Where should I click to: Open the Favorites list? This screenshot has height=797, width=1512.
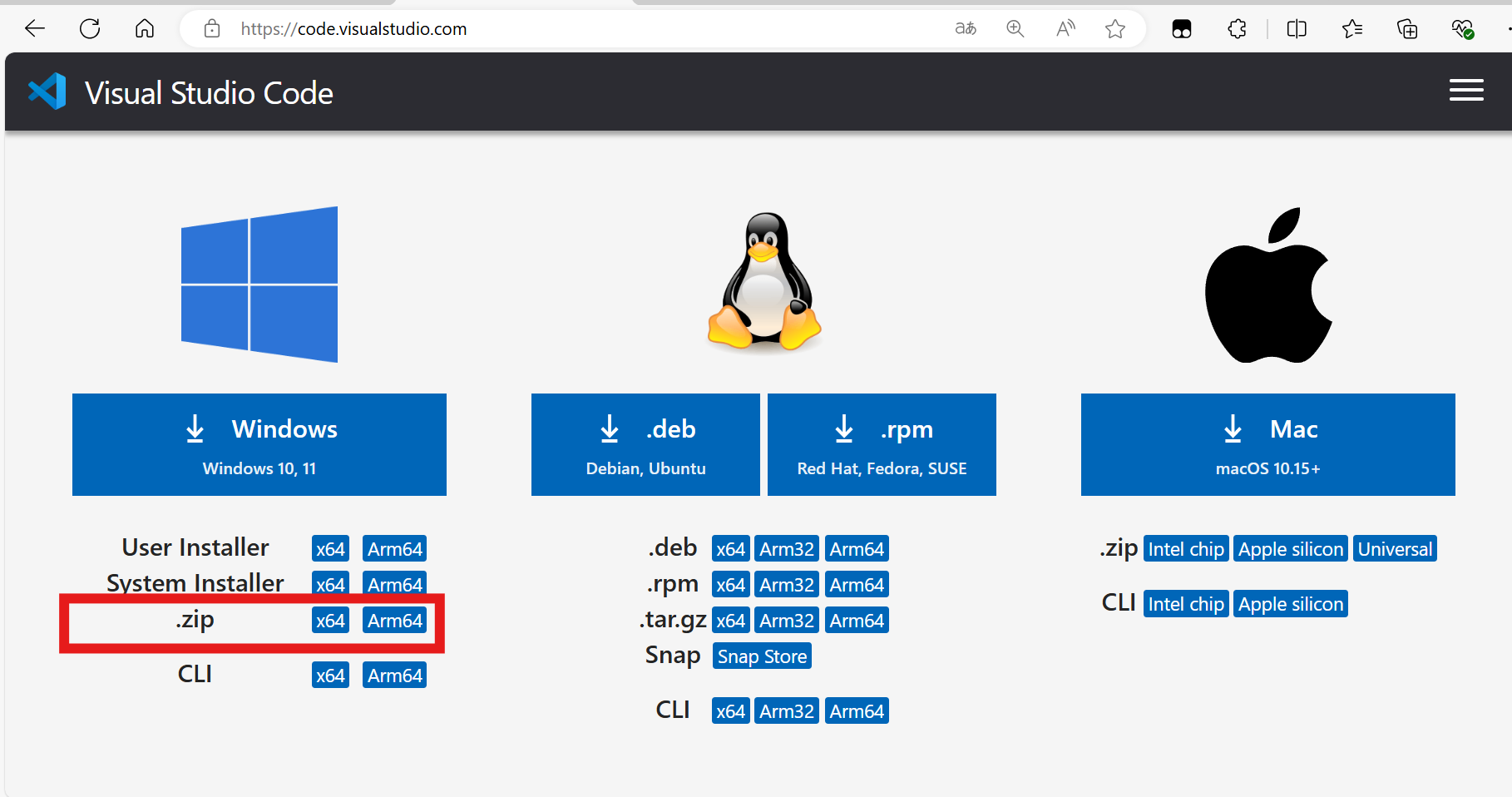(1352, 29)
